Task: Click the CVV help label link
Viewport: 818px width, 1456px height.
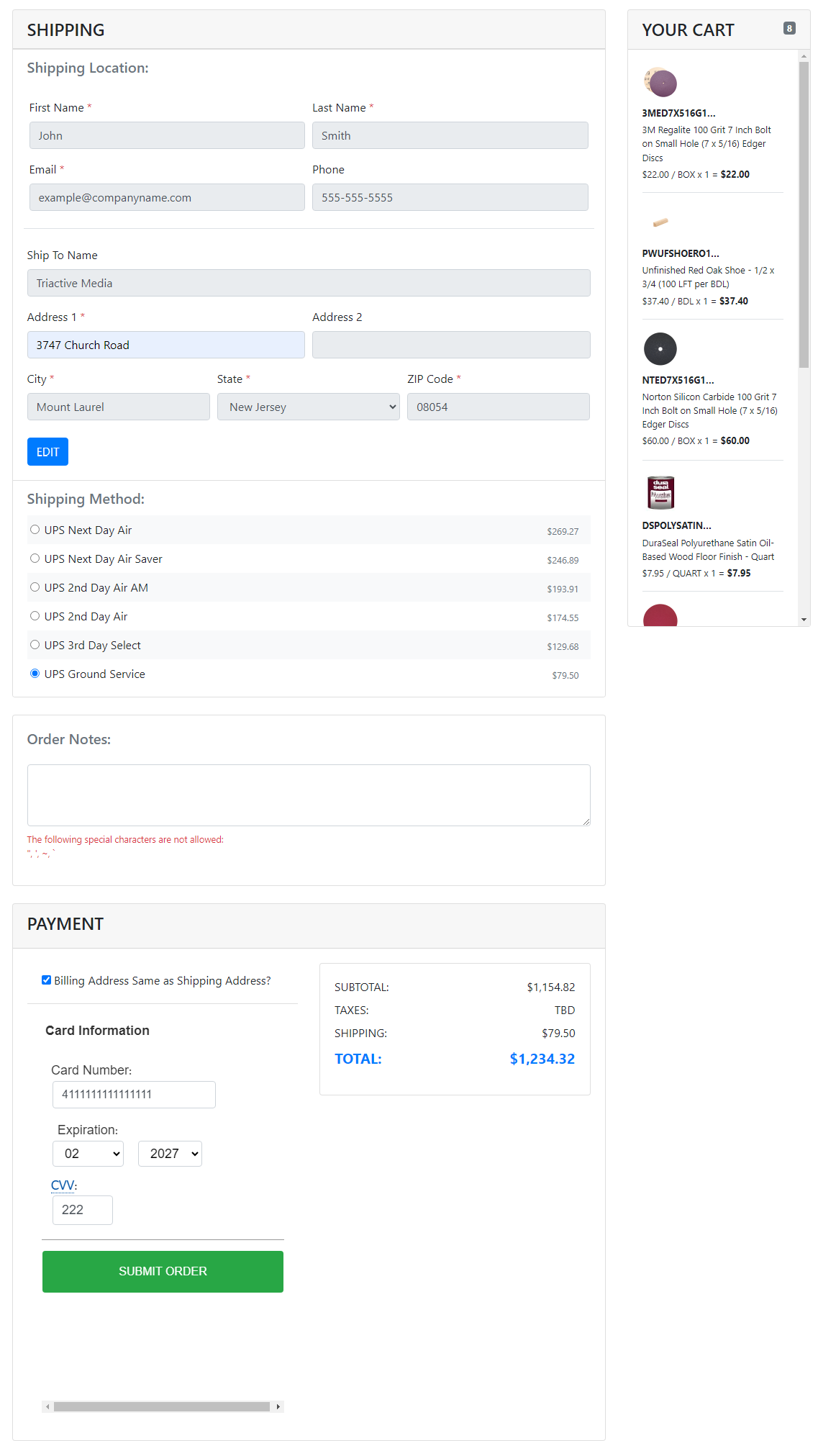Action: pos(63,1185)
